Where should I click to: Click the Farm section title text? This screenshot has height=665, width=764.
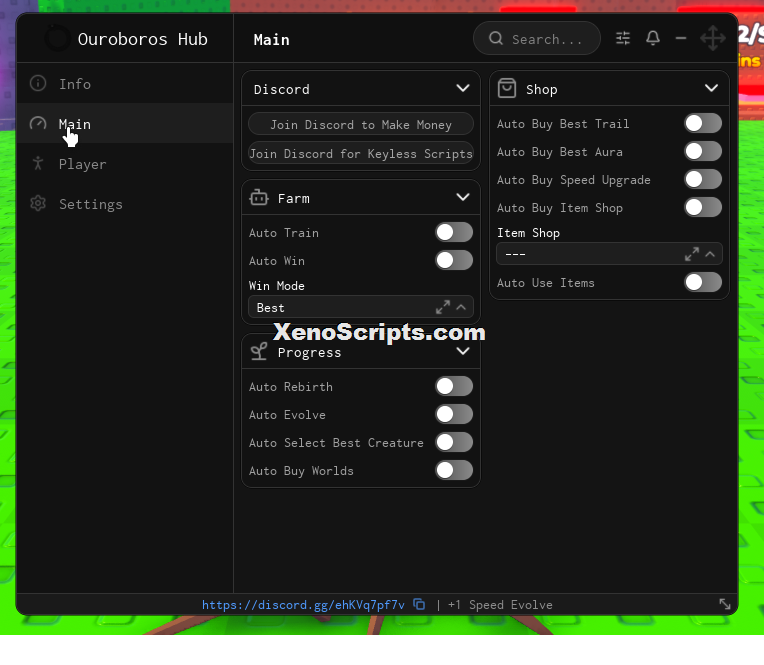point(293,198)
